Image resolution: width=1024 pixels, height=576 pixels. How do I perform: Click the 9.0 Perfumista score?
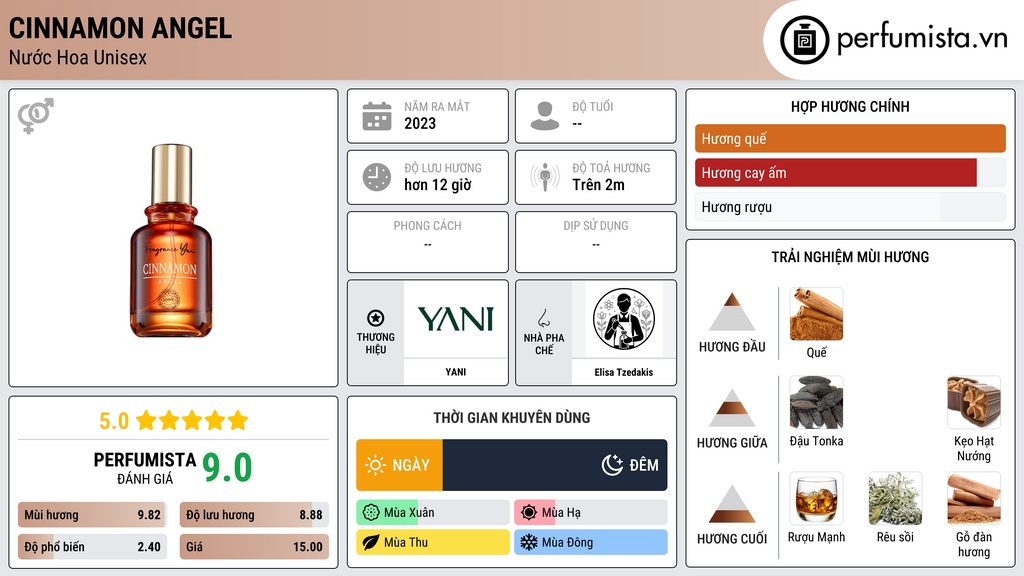[x=227, y=468]
